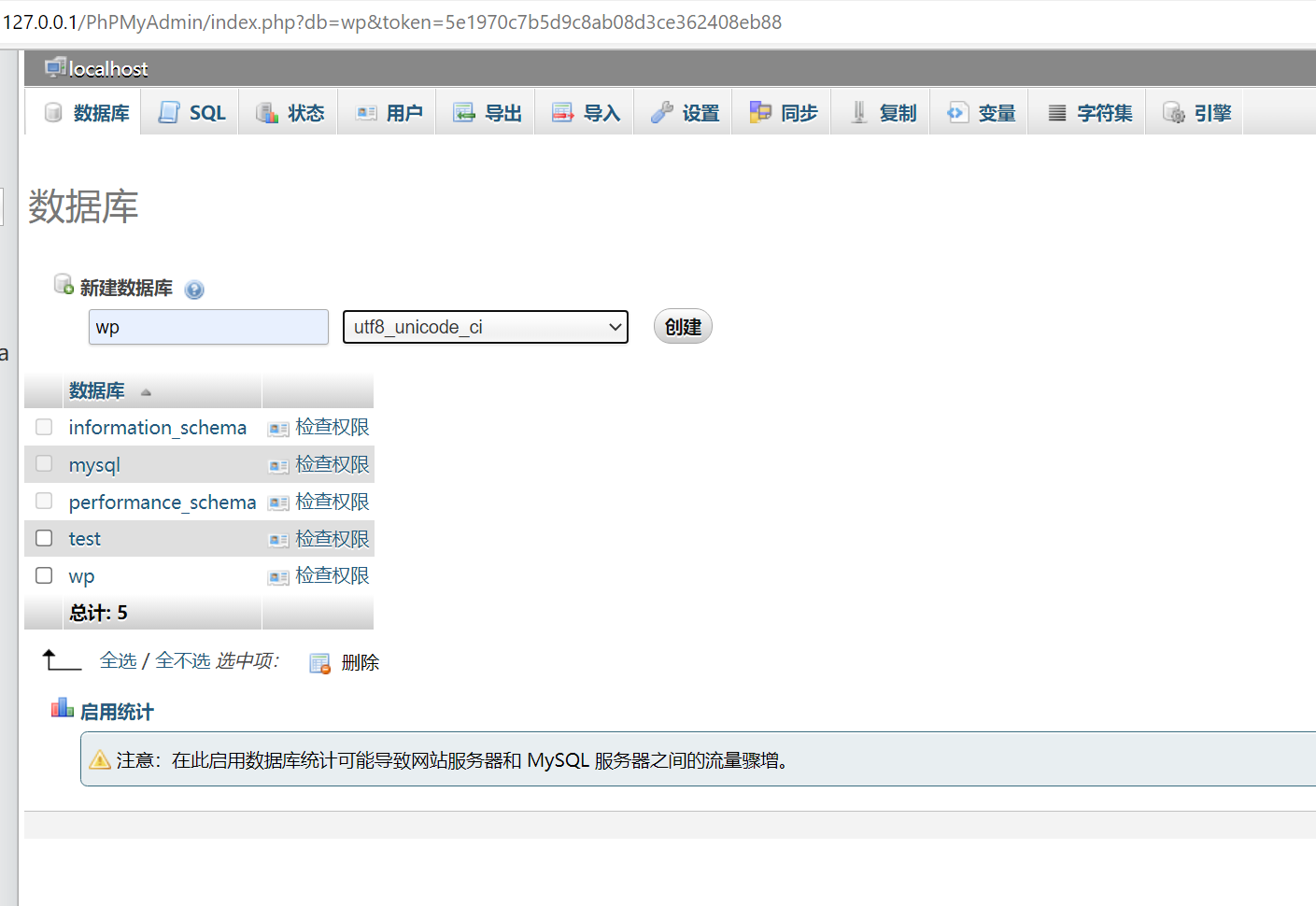Click the 总计: 5 footer text
1316x906 pixels.
[99, 613]
